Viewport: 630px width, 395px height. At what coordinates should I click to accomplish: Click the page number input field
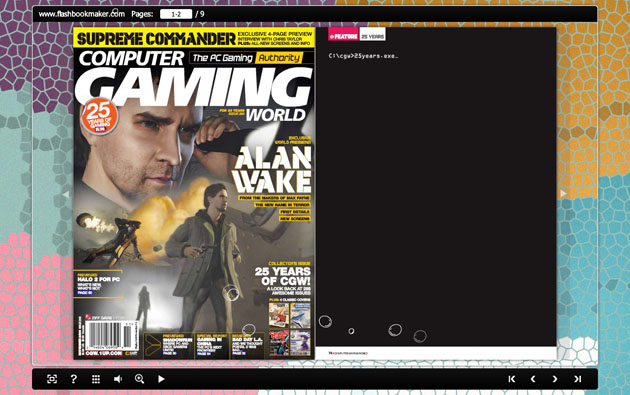point(176,14)
